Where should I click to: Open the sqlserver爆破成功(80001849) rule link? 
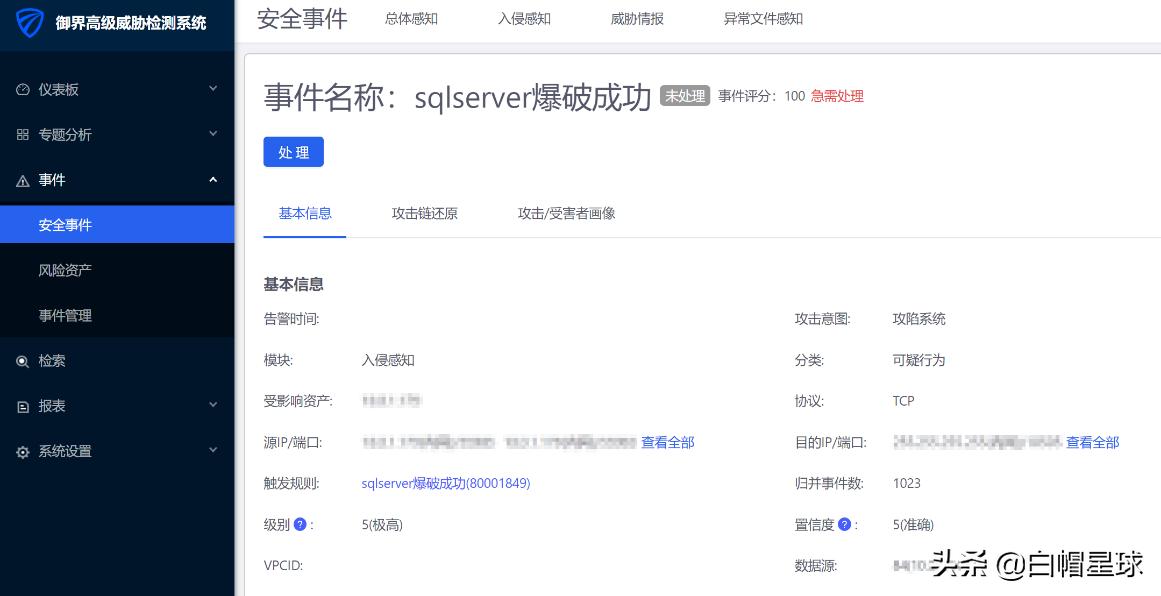point(446,483)
